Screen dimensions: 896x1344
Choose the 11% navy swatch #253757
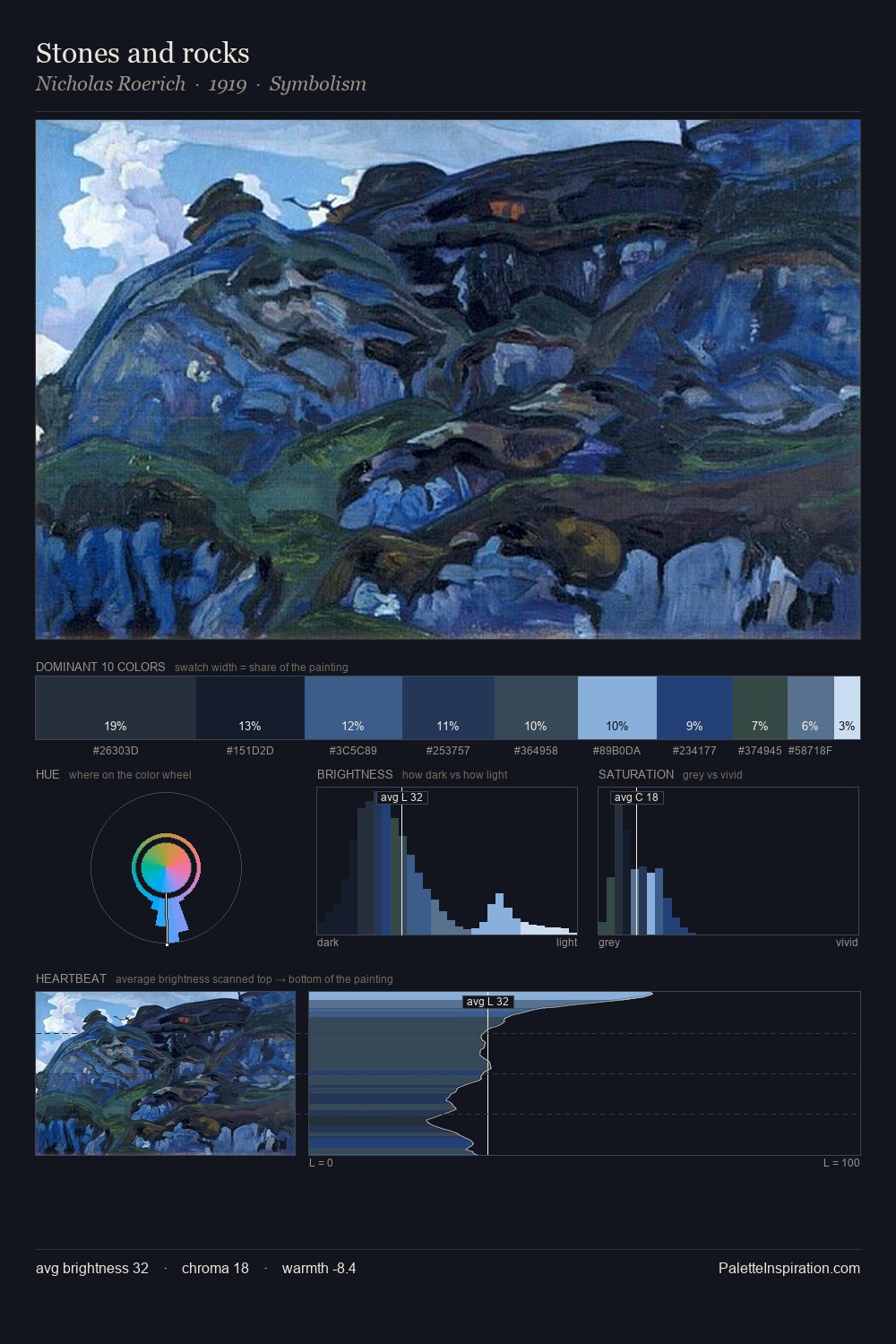click(x=448, y=708)
